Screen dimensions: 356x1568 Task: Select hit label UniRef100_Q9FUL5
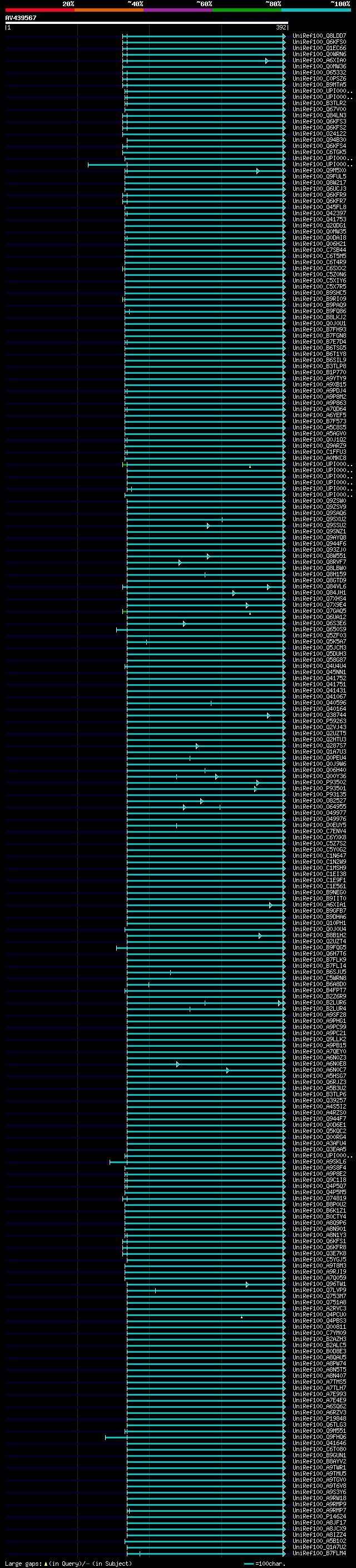[319, 176]
